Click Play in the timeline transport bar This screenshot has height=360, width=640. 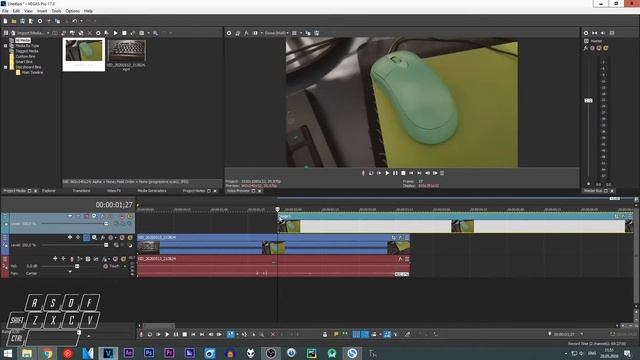point(167,334)
